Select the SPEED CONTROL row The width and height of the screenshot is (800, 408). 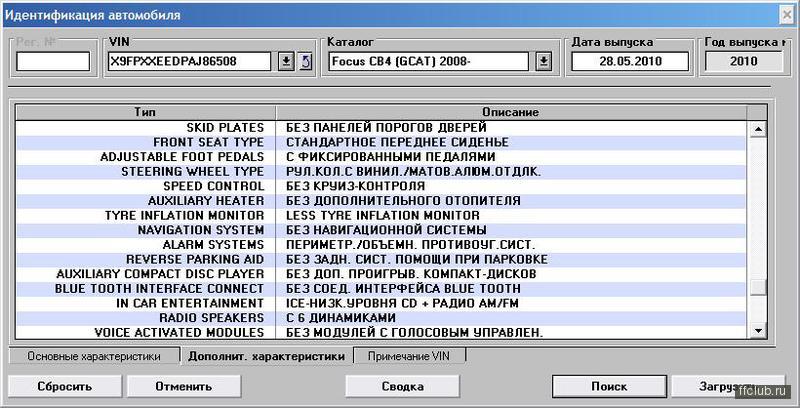[381, 186]
